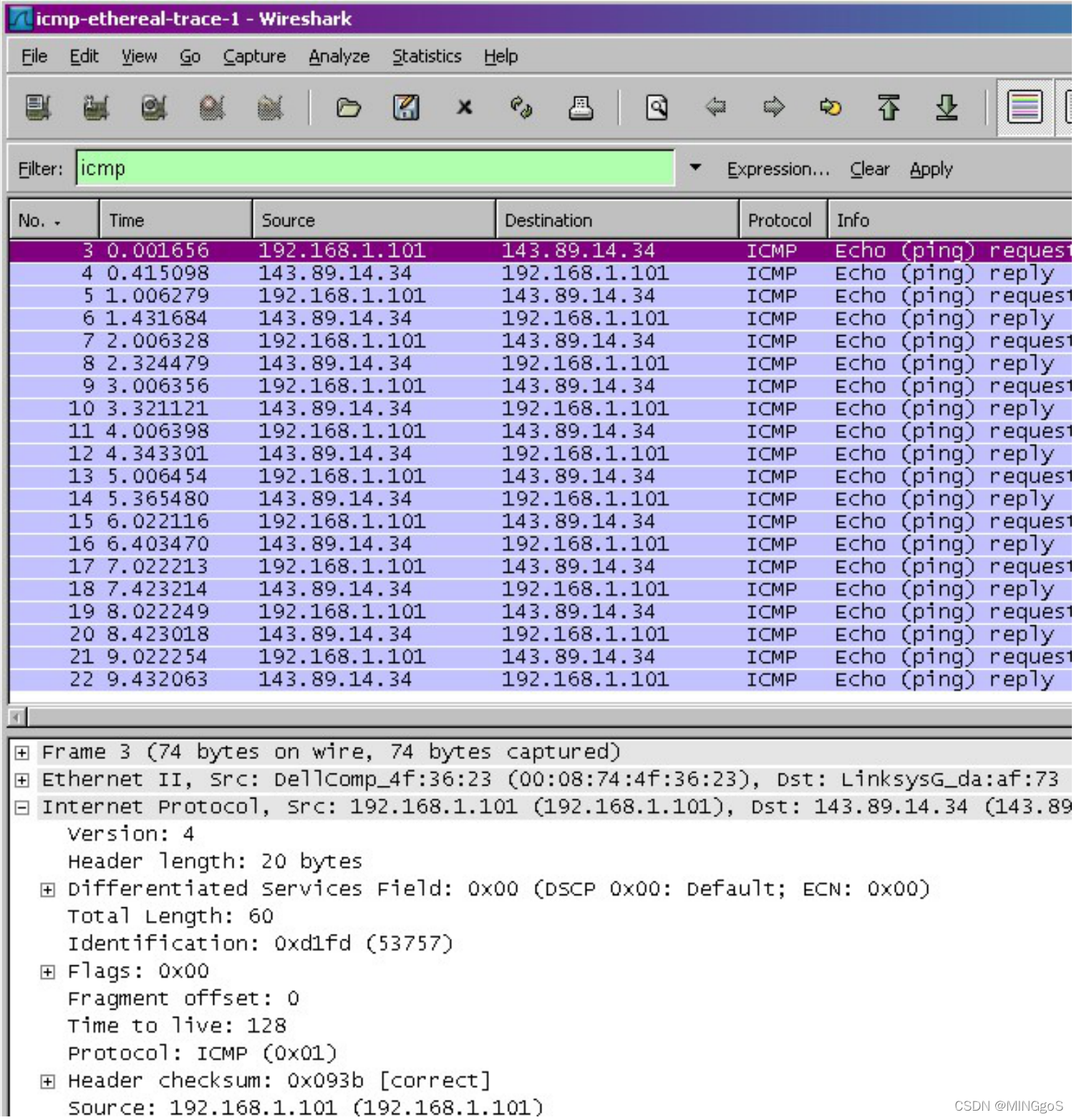The image size is (1074, 1120).
Task: Click the horizontal scrollbar left arrow
Action: pos(18,717)
